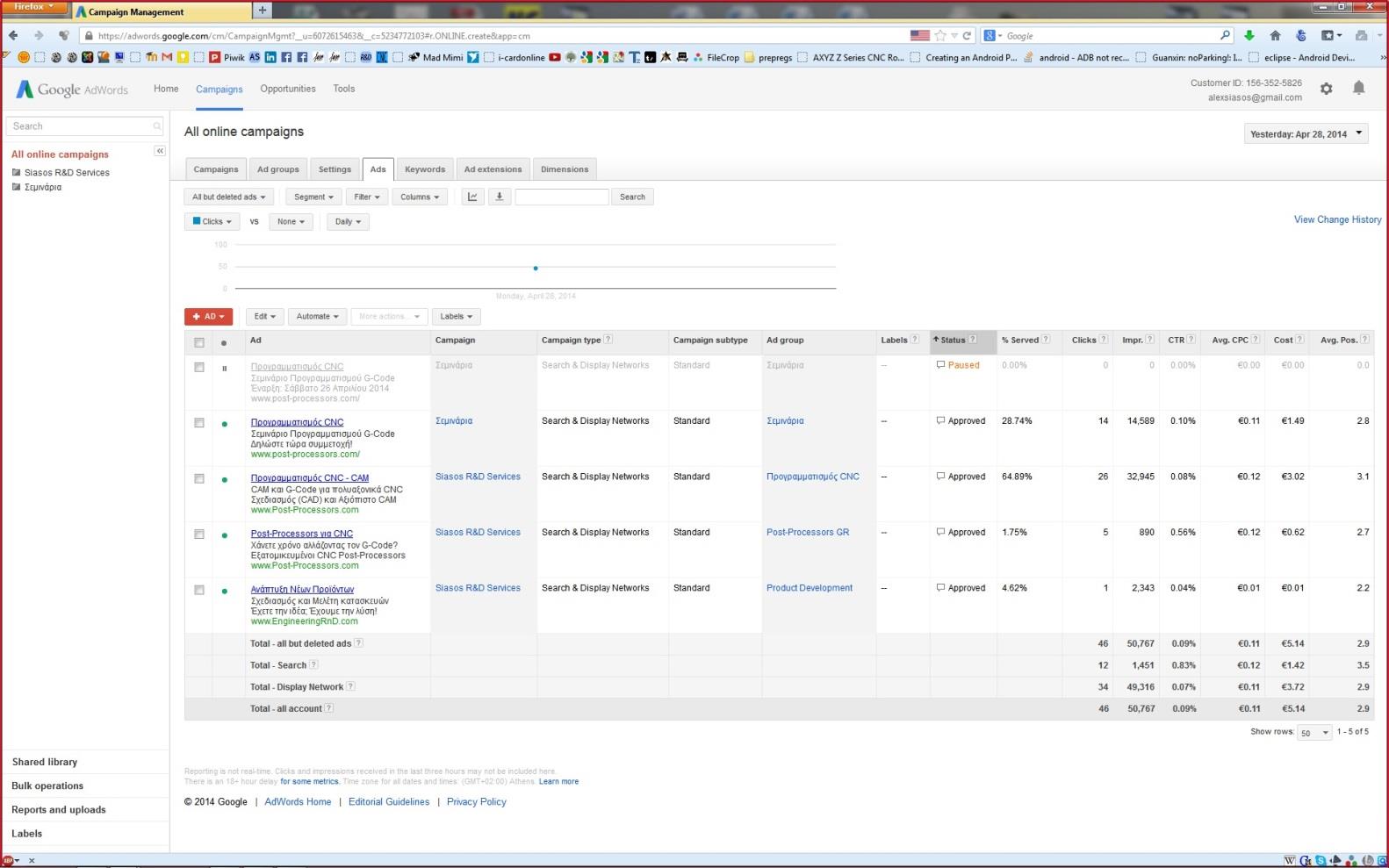Screen dimensions: 1389x868
Task: Switch to the Ad groups tab
Action: [277, 169]
